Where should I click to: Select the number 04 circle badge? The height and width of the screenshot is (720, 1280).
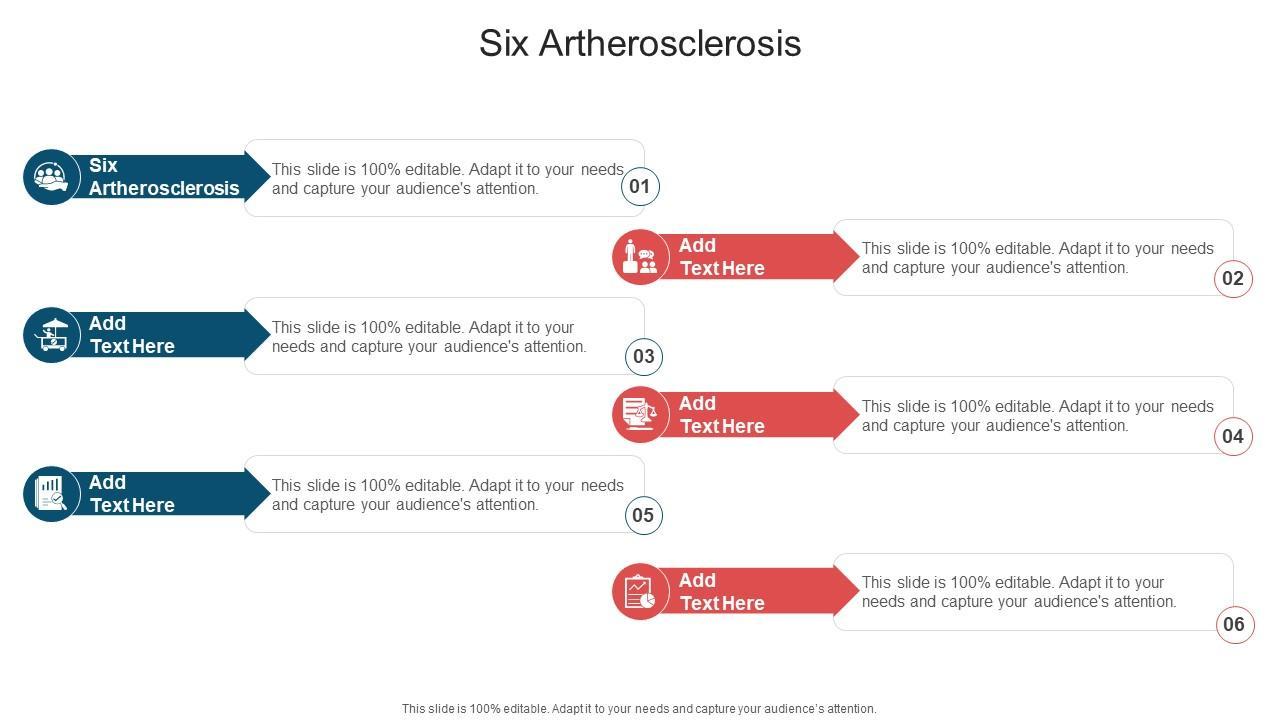click(x=1233, y=437)
